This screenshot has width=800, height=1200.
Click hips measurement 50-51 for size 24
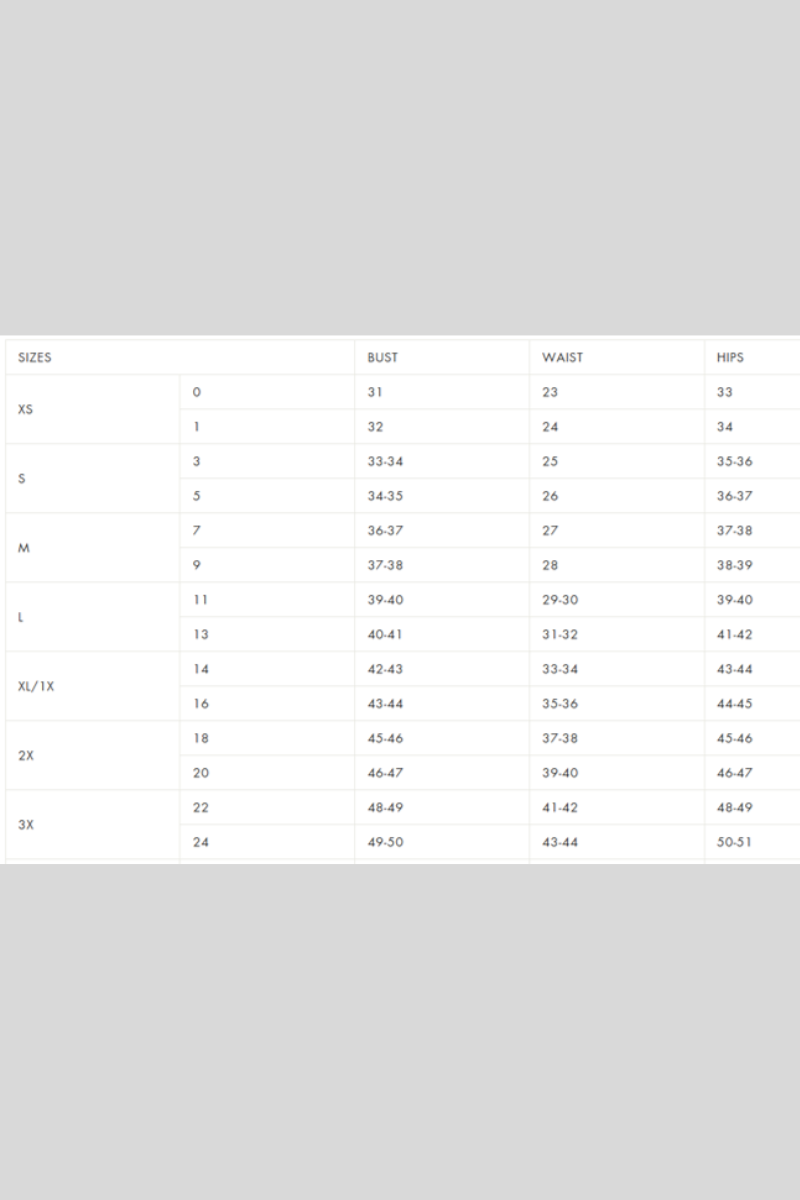coord(734,842)
